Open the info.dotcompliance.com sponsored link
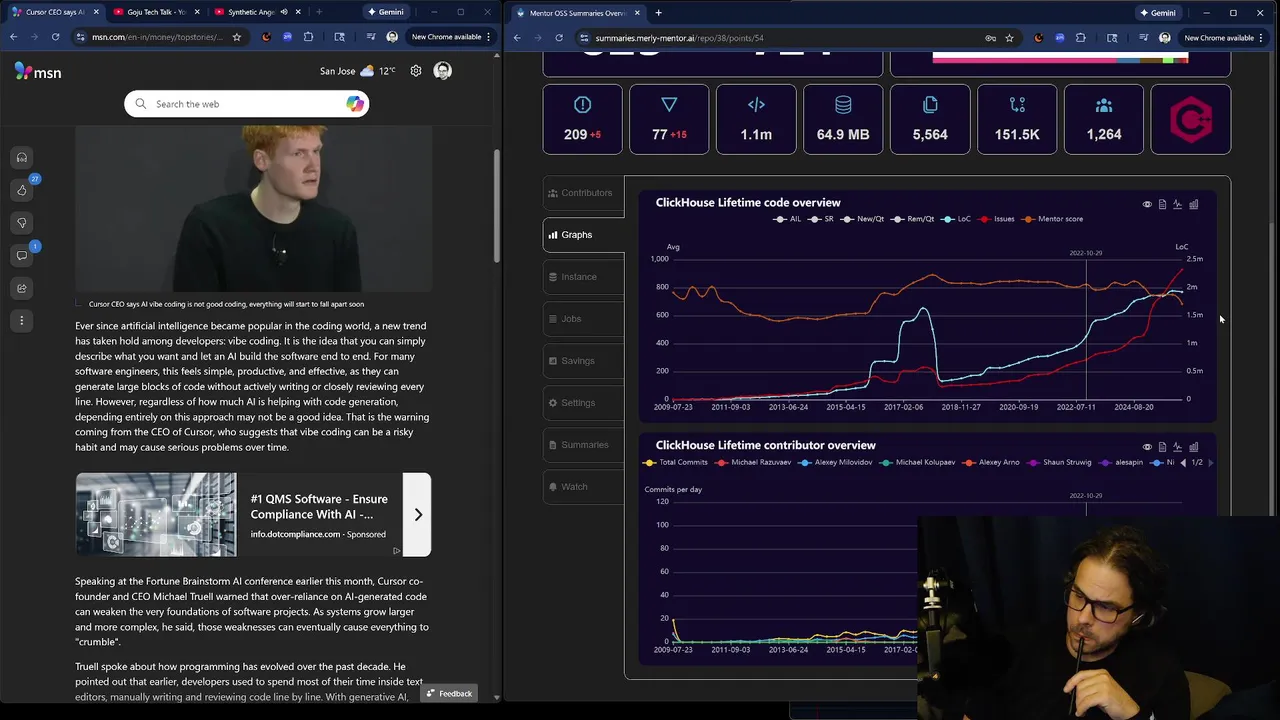The image size is (1280, 720). pos(295,534)
